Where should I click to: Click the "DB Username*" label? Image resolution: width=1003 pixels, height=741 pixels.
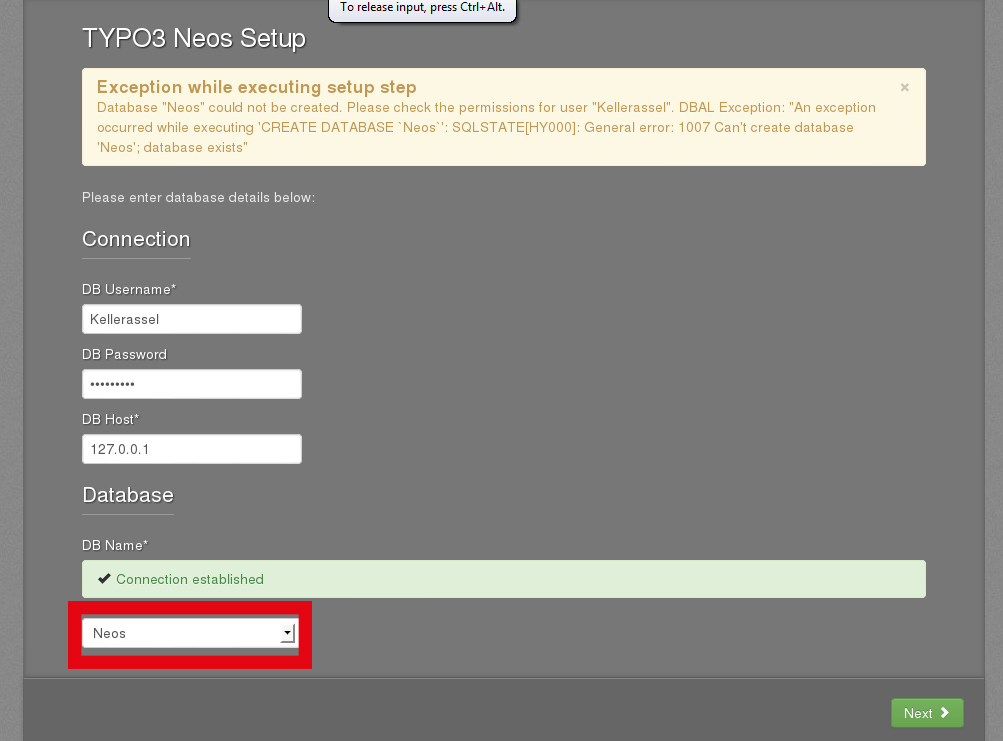tap(129, 289)
